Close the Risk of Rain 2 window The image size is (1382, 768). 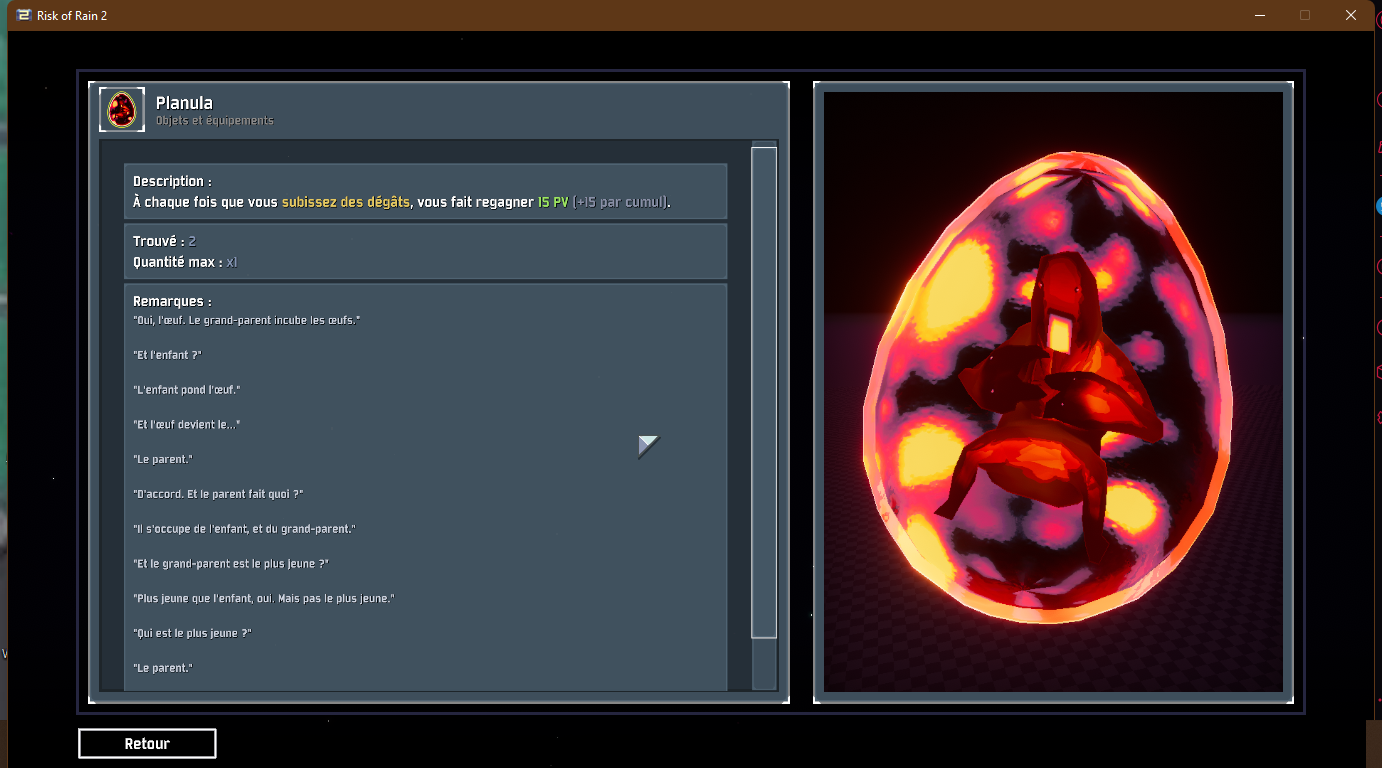point(1351,15)
